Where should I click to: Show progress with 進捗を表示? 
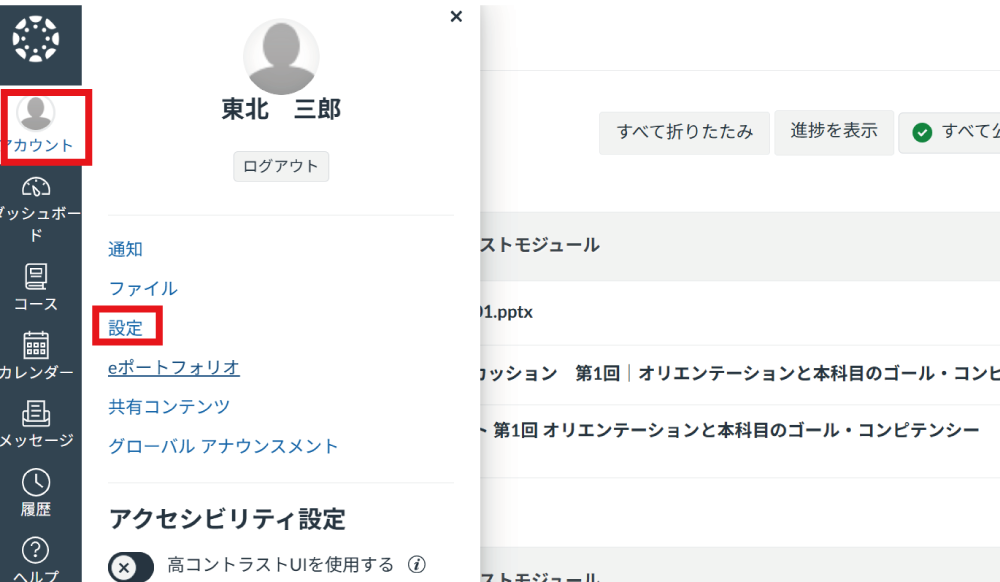point(834,132)
